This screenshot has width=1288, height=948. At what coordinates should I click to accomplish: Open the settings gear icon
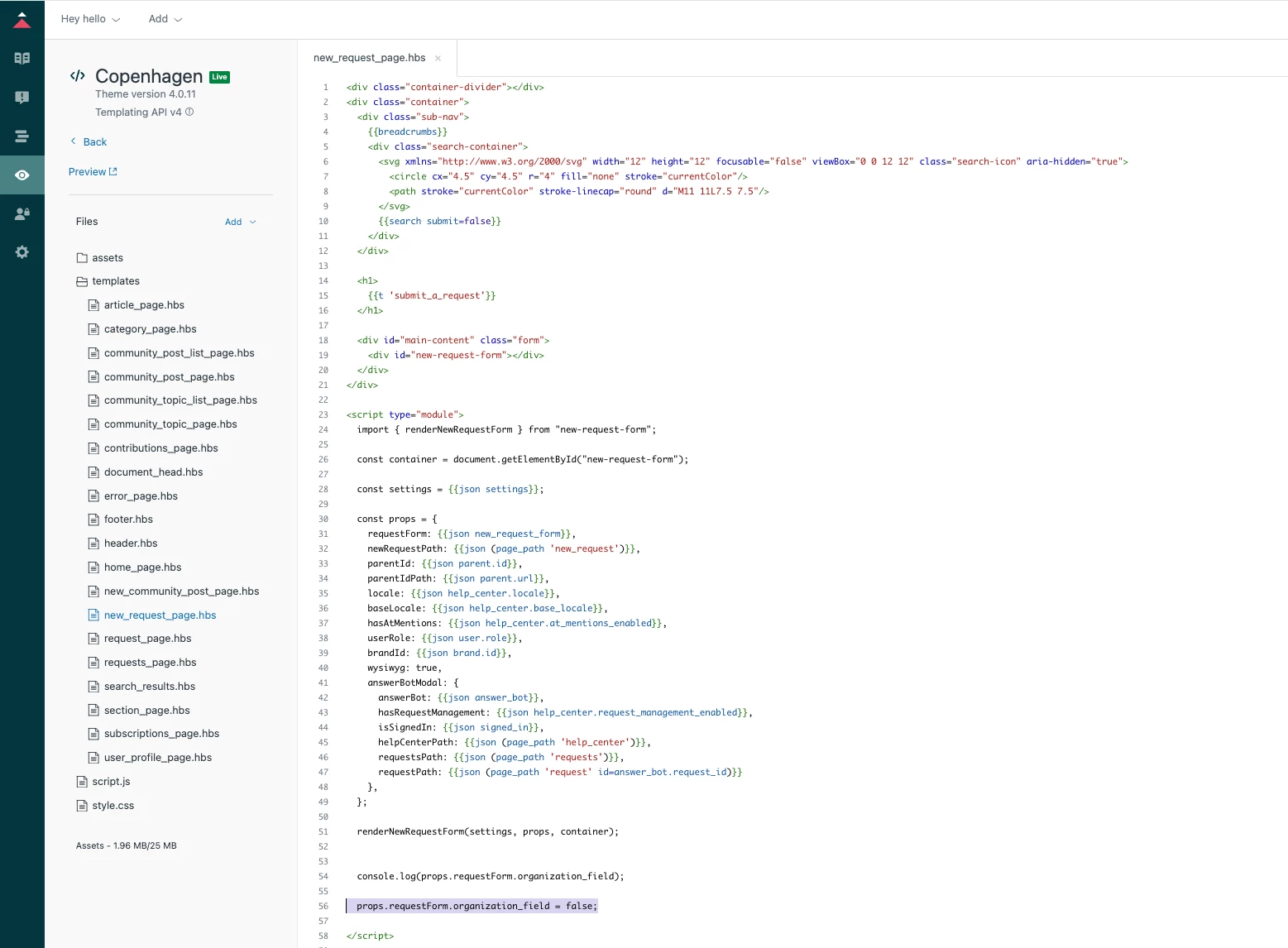tap(22, 252)
